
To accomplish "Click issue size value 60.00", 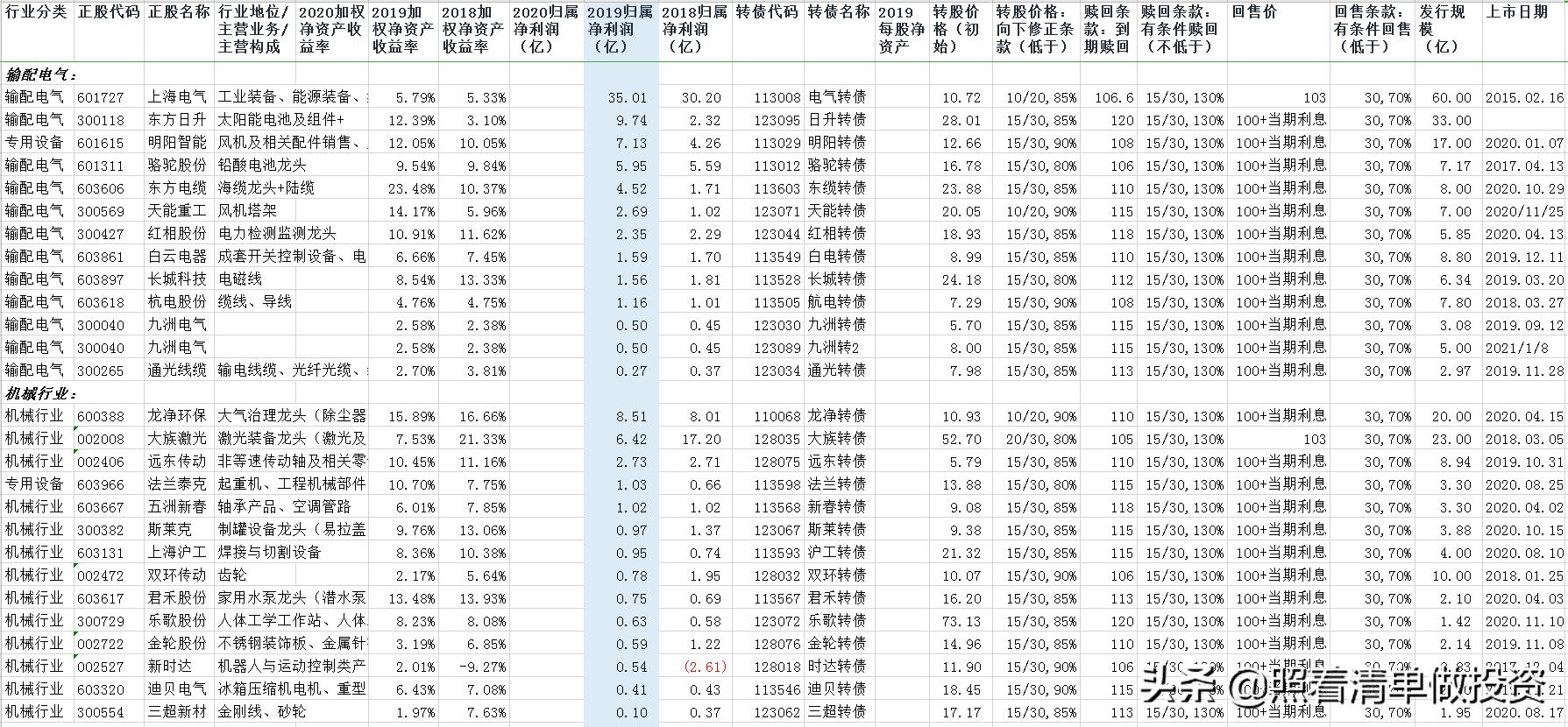I will [1451, 98].
